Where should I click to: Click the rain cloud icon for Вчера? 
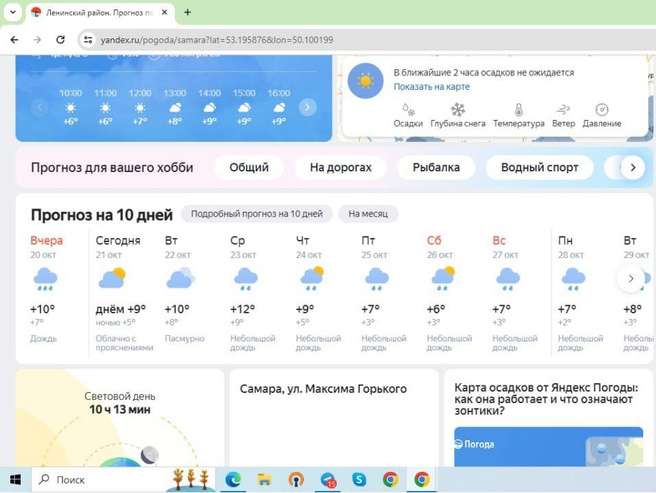[x=45, y=279]
